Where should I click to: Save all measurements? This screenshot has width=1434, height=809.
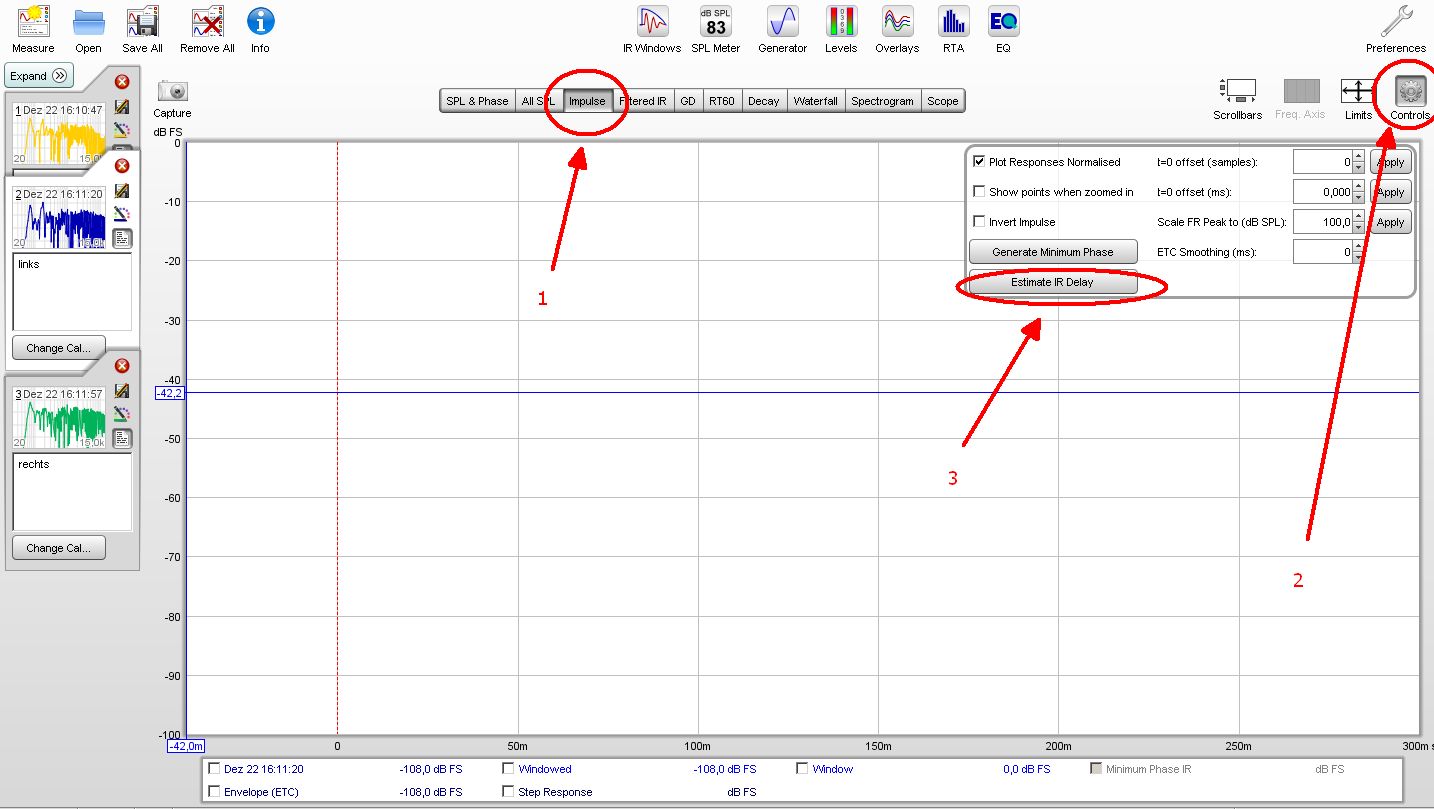[x=142, y=29]
